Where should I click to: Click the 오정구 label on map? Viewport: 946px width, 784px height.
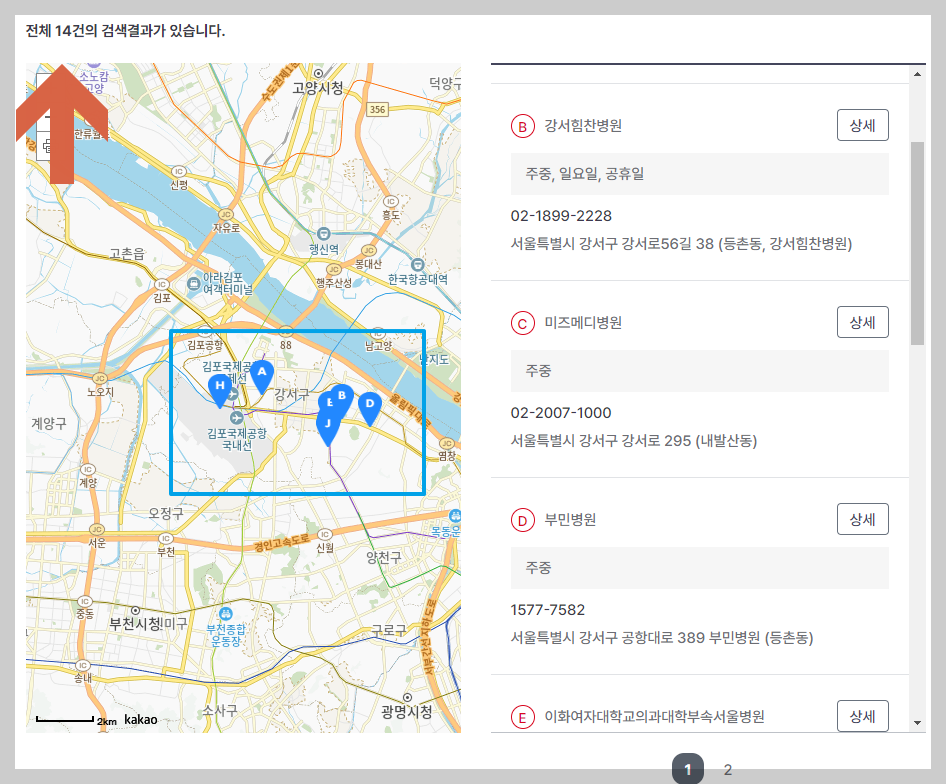(x=166, y=513)
